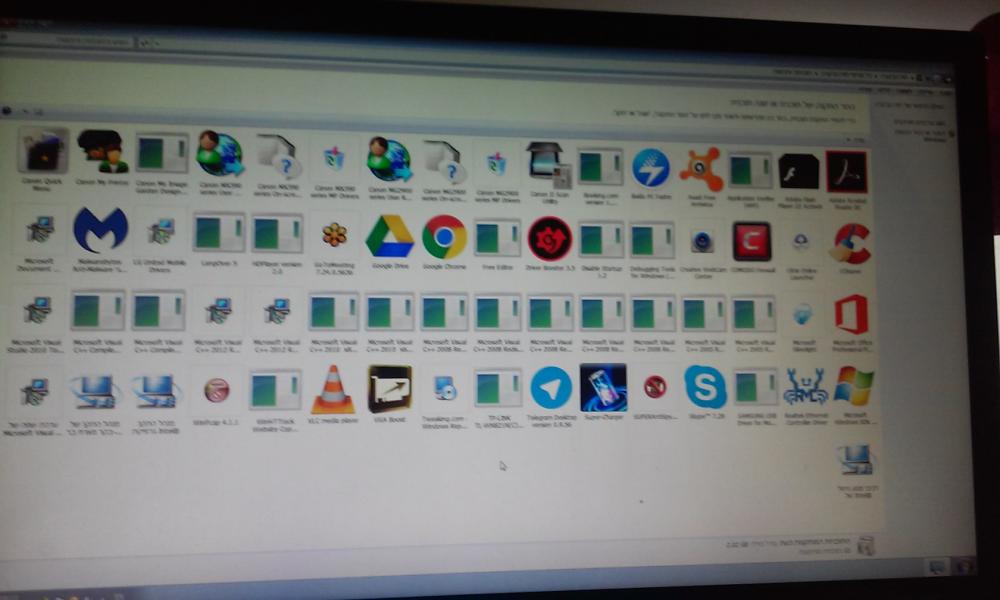Select the Microsoft Windows SDK flag icon
Image resolution: width=1000 pixels, height=600 pixels.
853,386
